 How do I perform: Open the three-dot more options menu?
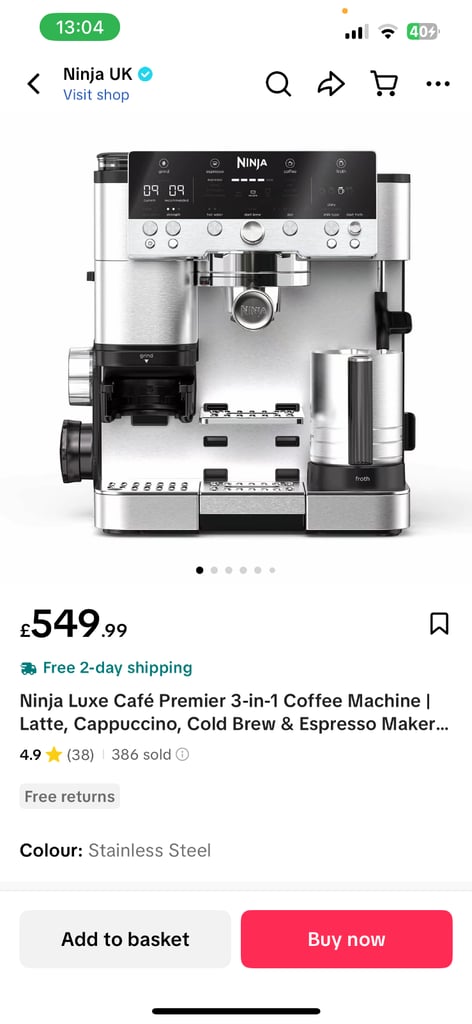(x=437, y=84)
